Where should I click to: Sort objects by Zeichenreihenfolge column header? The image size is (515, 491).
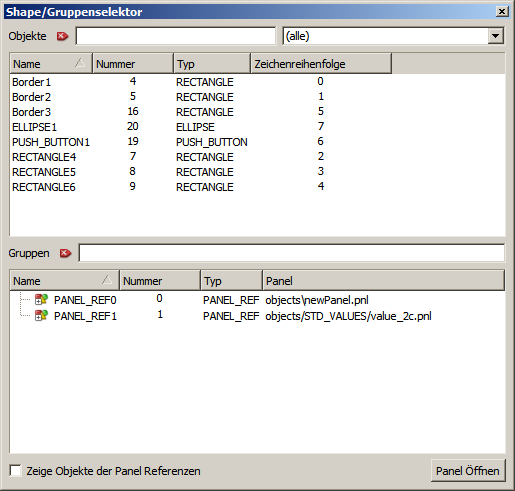(x=321, y=63)
